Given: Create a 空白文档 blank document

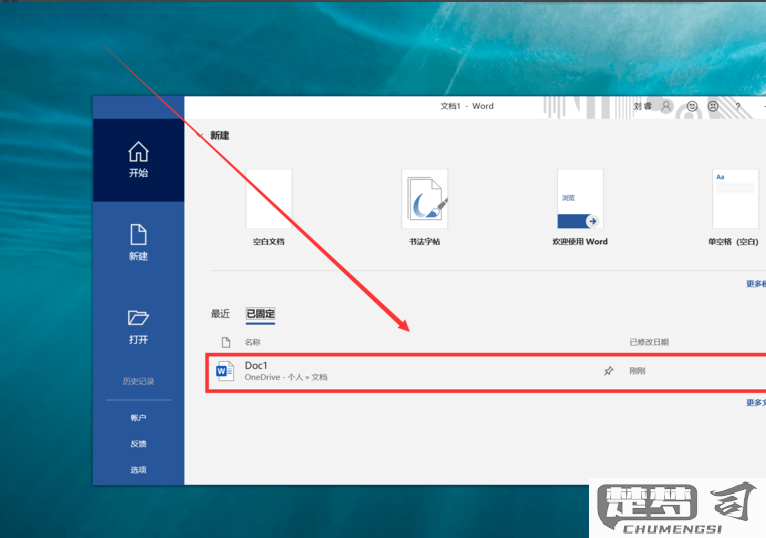Looking at the screenshot, I should [x=269, y=208].
